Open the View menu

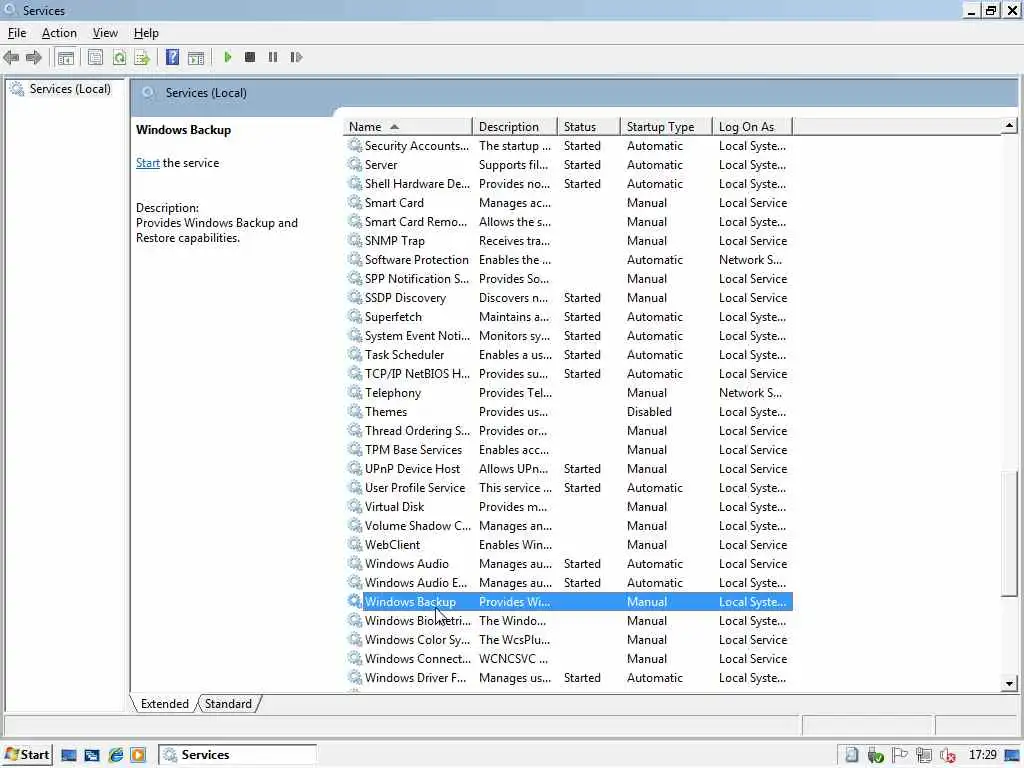pos(105,33)
